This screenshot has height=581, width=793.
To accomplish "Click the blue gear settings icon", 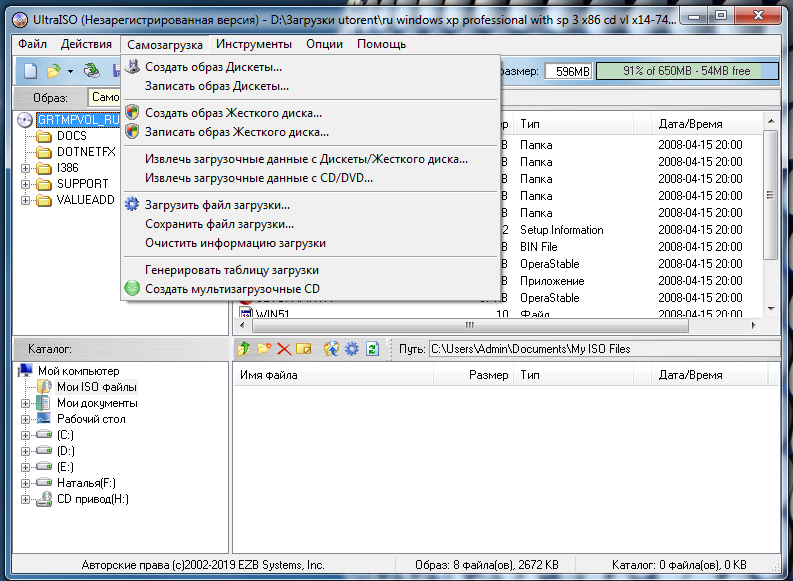I will (x=351, y=348).
